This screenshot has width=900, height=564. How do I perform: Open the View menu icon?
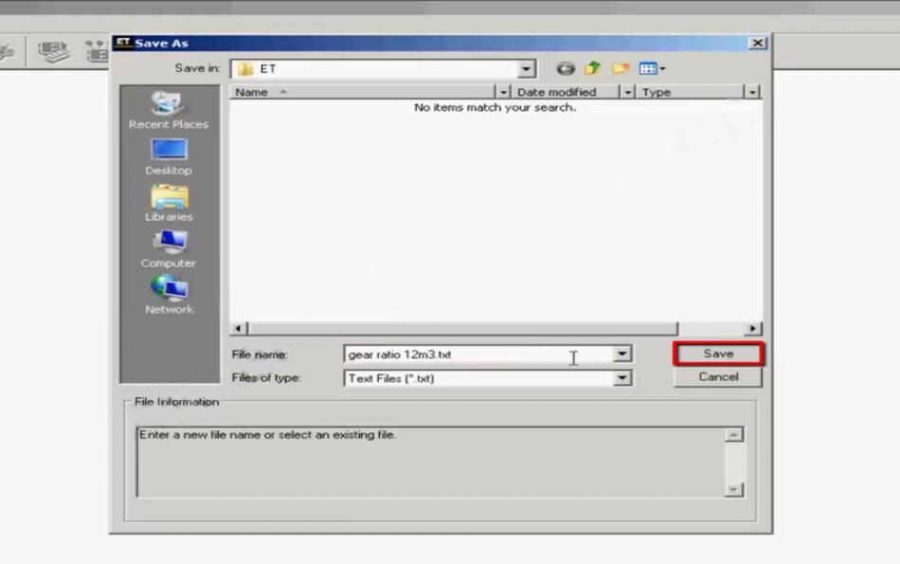point(651,69)
